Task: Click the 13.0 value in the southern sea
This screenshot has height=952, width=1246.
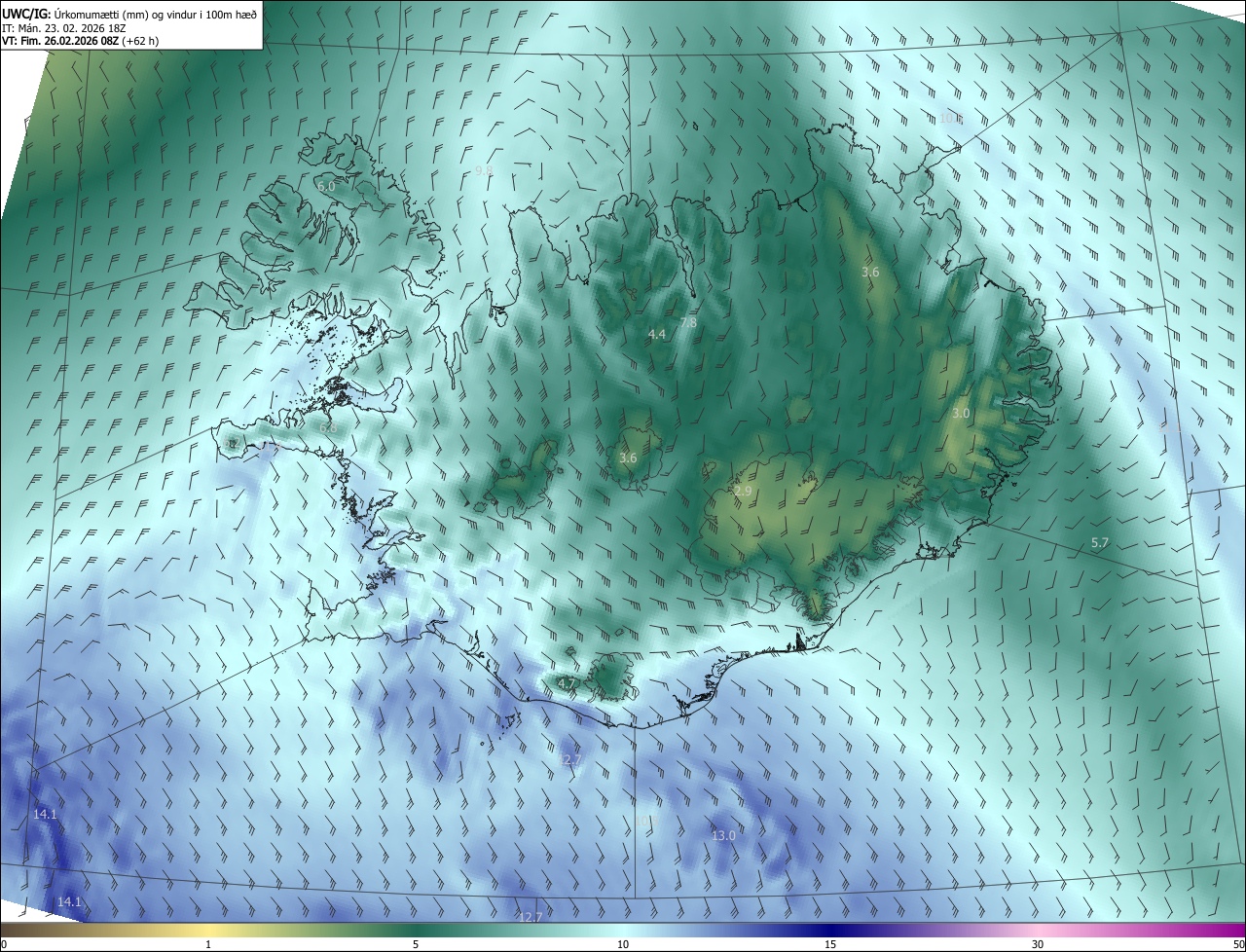Action: tap(723, 836)
